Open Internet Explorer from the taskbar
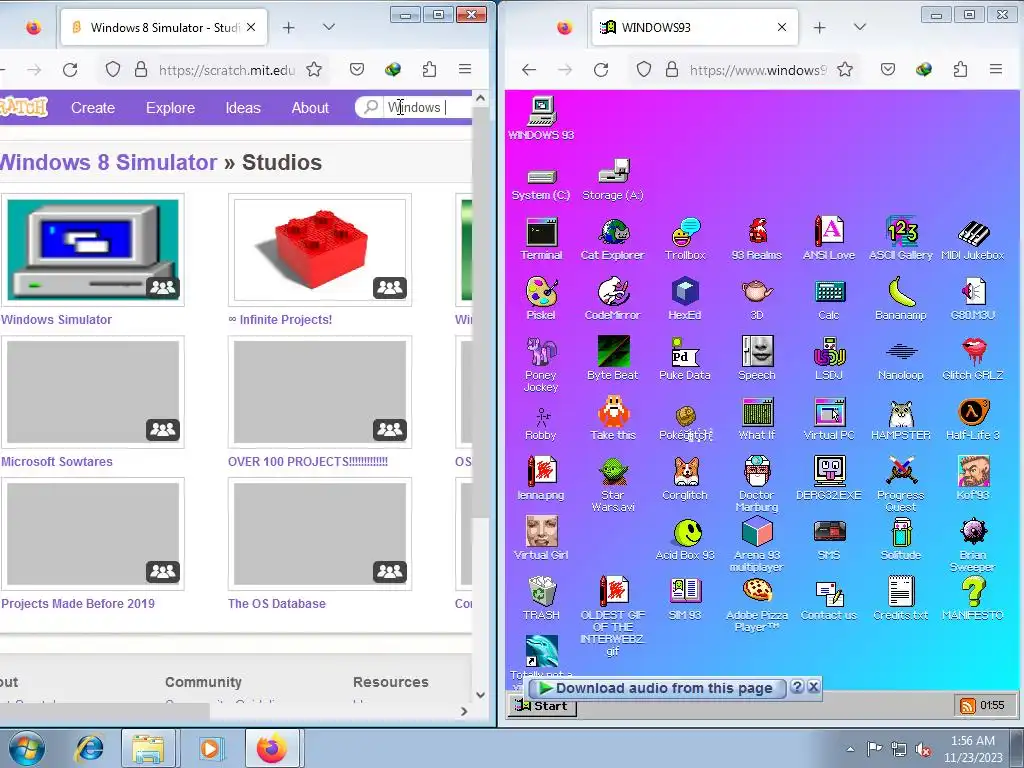 (89, 748)
